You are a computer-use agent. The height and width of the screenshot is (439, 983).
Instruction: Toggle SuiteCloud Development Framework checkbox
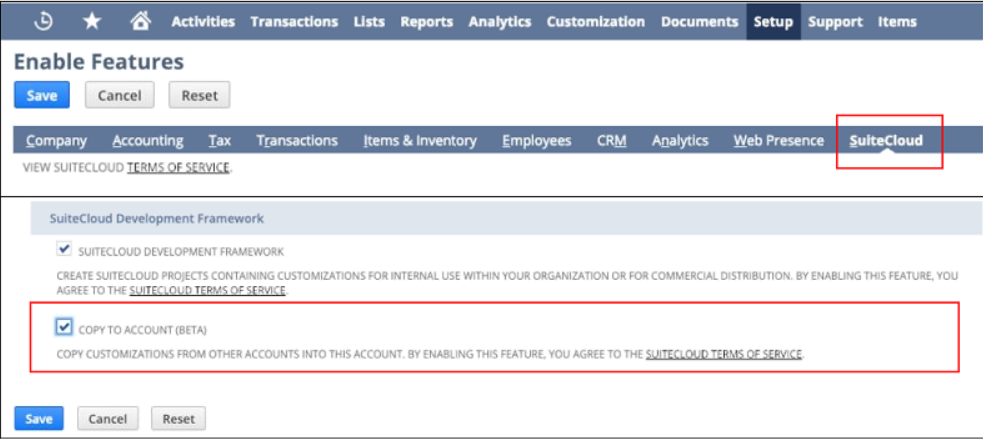point(65,250)
